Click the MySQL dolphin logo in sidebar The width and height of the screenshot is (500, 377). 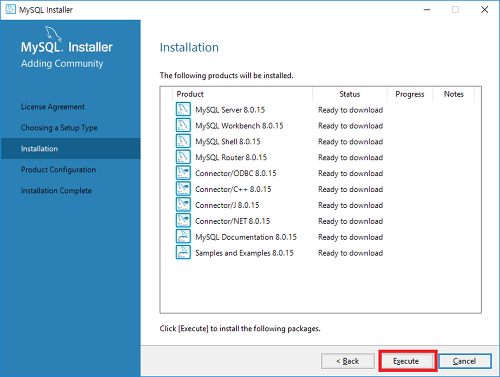pyautogui.click(x=53, y=34)
